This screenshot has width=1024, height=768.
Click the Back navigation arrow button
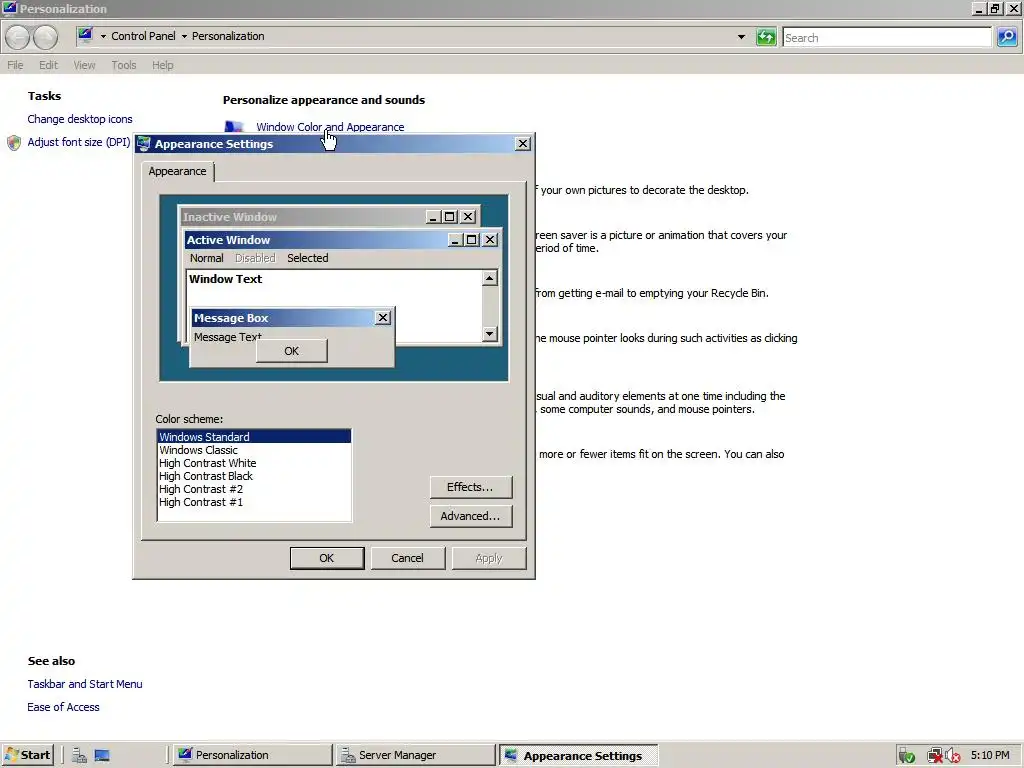point(18,37)
